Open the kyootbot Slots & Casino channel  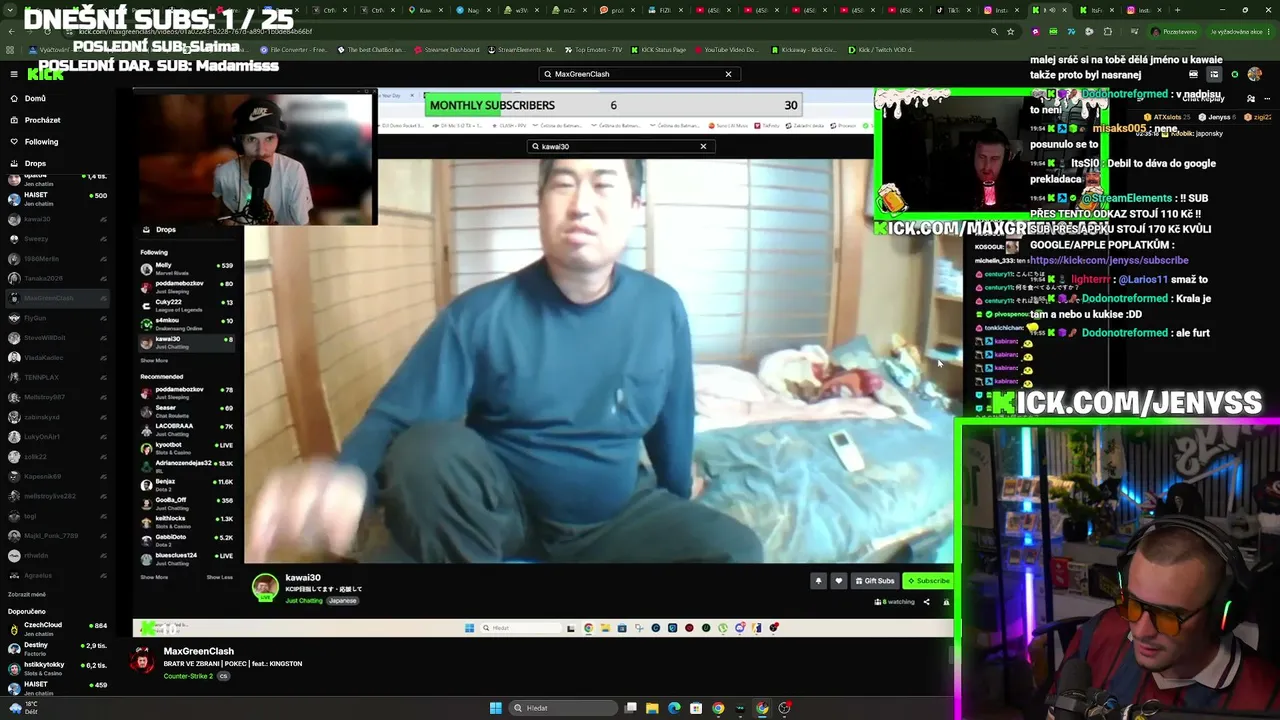(187, 447)
